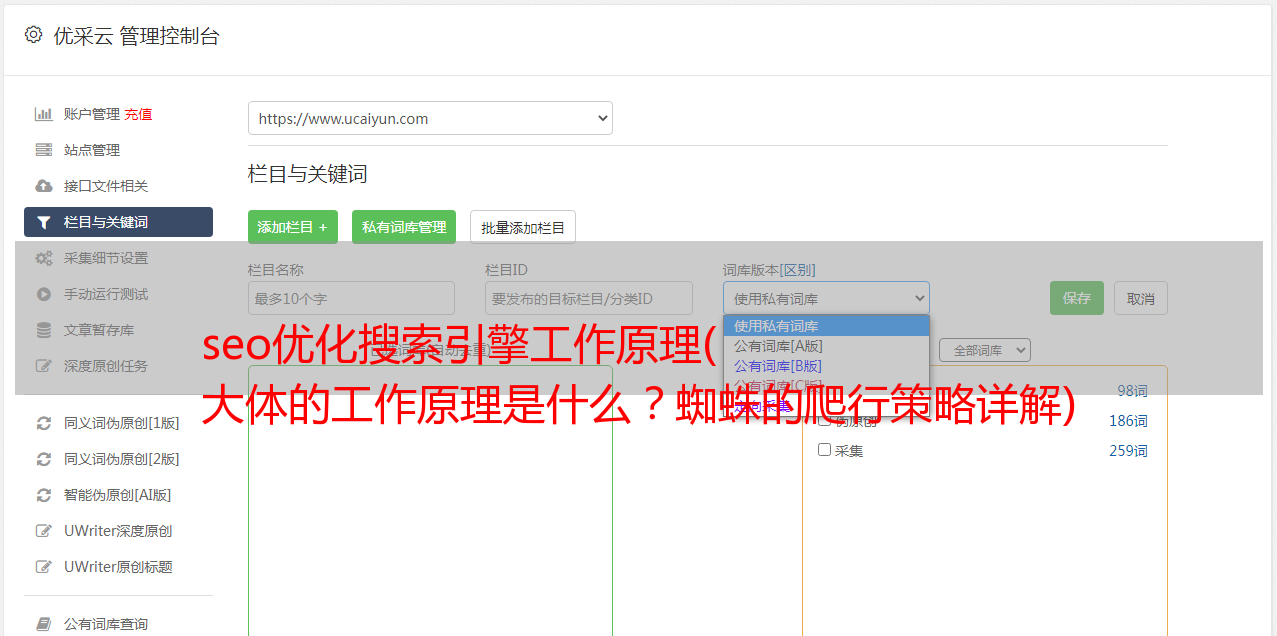Screen dimensions: 1277x636
Task: Click the play icon beside 手动运行测试
Action: [44, 294]
